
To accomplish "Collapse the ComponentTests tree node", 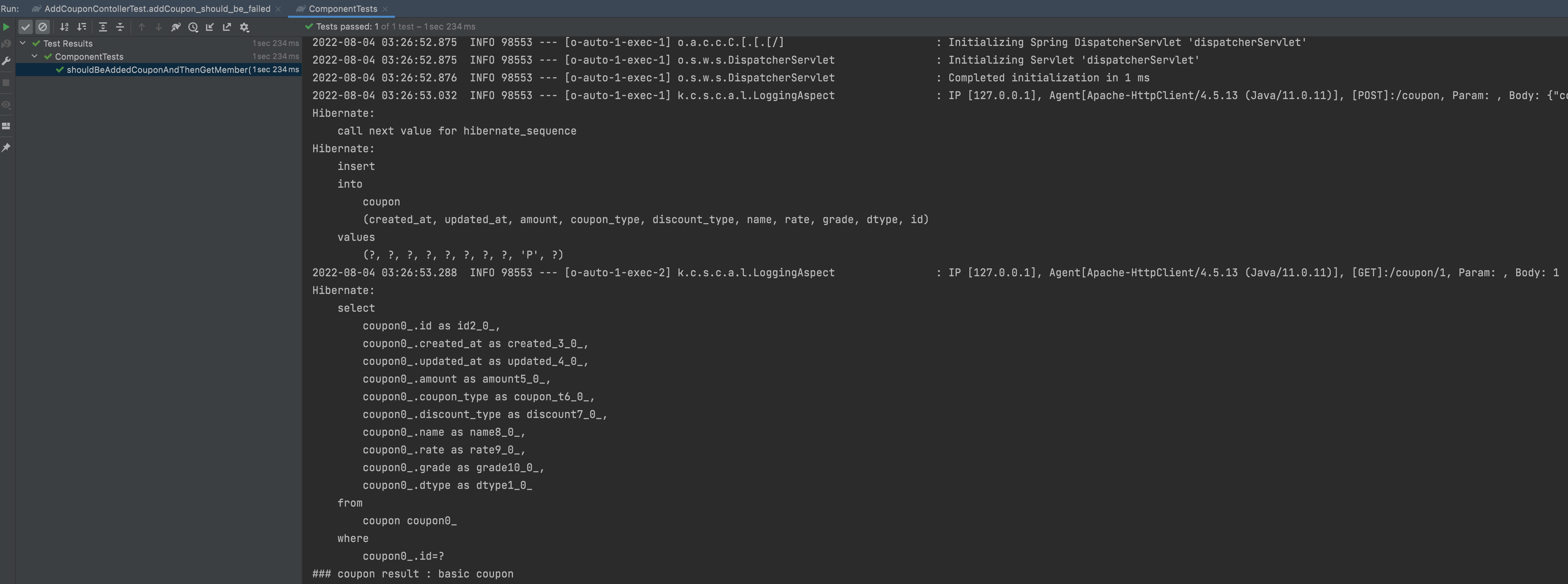I will (x=35, y=56).
